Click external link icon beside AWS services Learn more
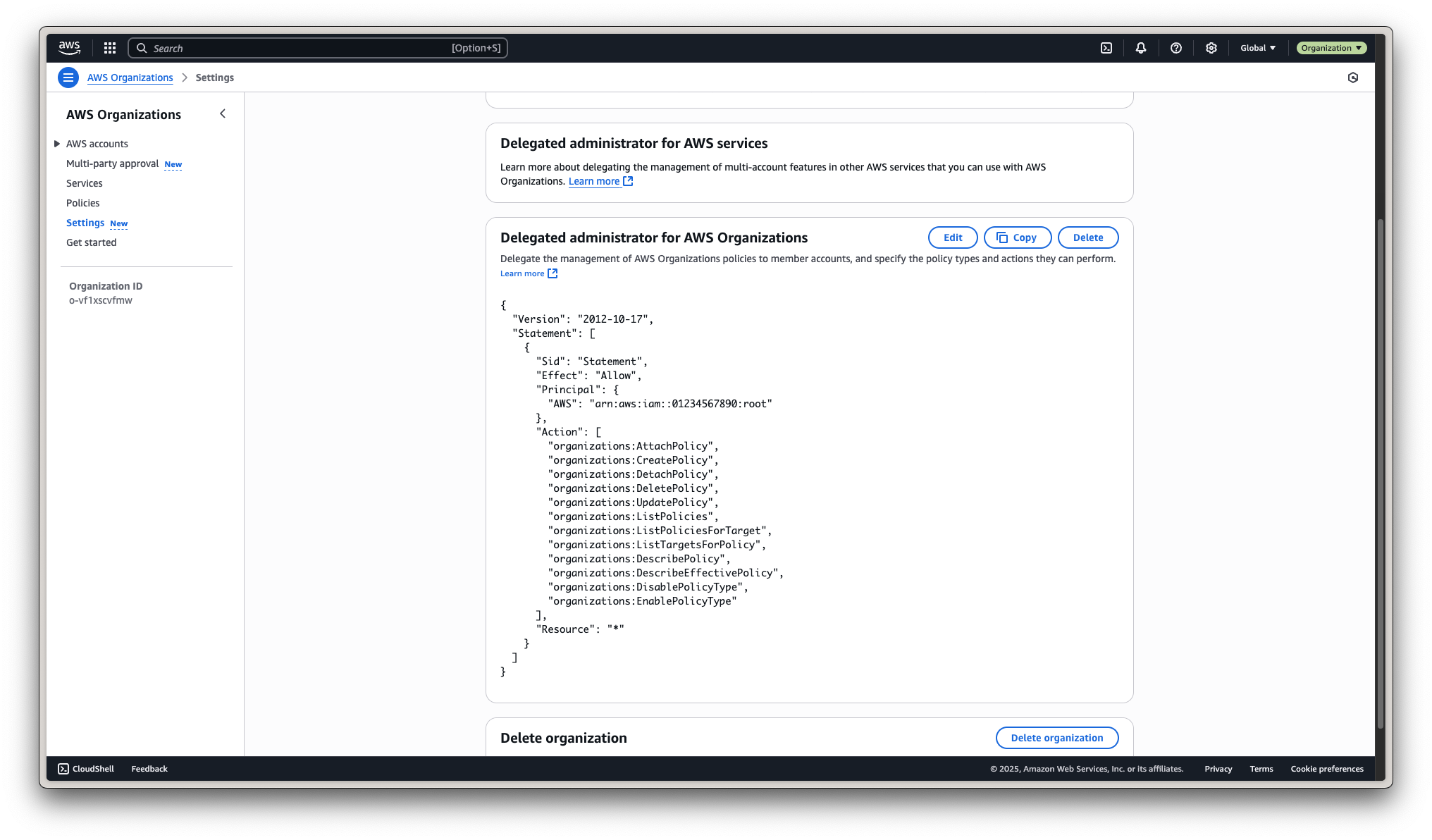1432x840 pixels. pos(629,181)
